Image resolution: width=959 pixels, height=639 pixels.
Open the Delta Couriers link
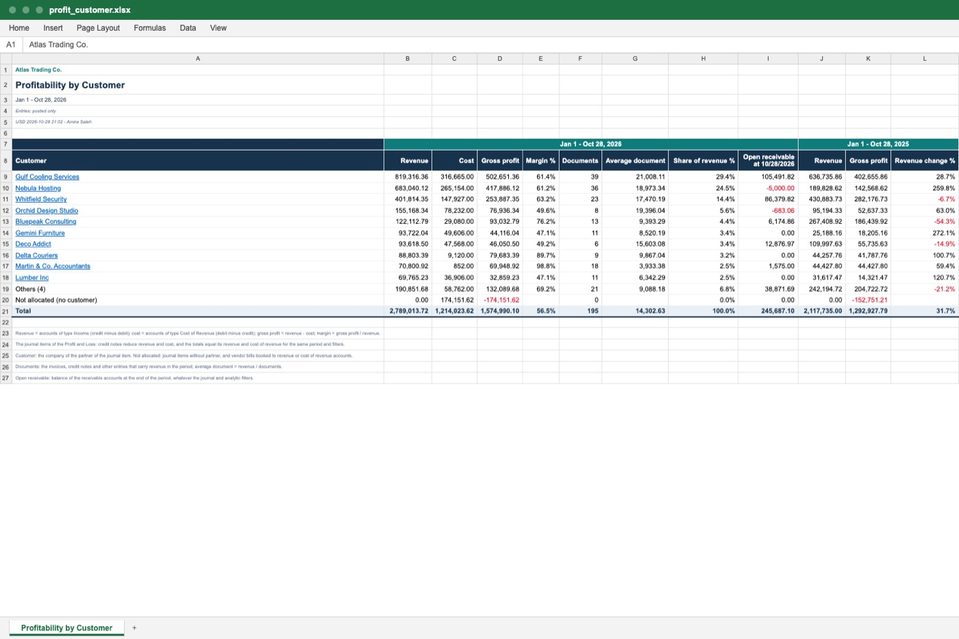(x=37, y=255)
